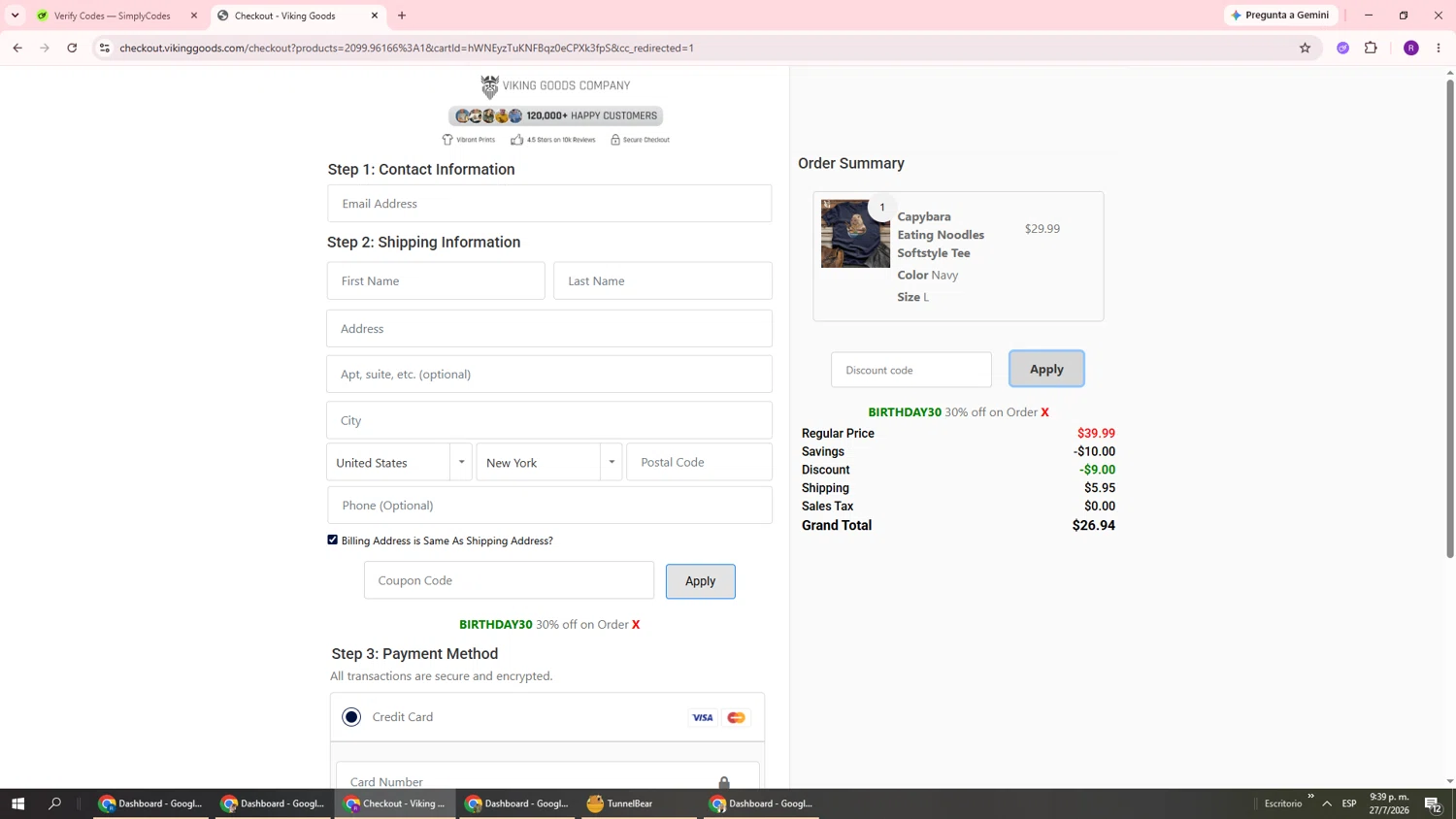Open the taskbar clock and date
The height and width of the screenshot is (819, 1456).
click(x=1389, y=803)
